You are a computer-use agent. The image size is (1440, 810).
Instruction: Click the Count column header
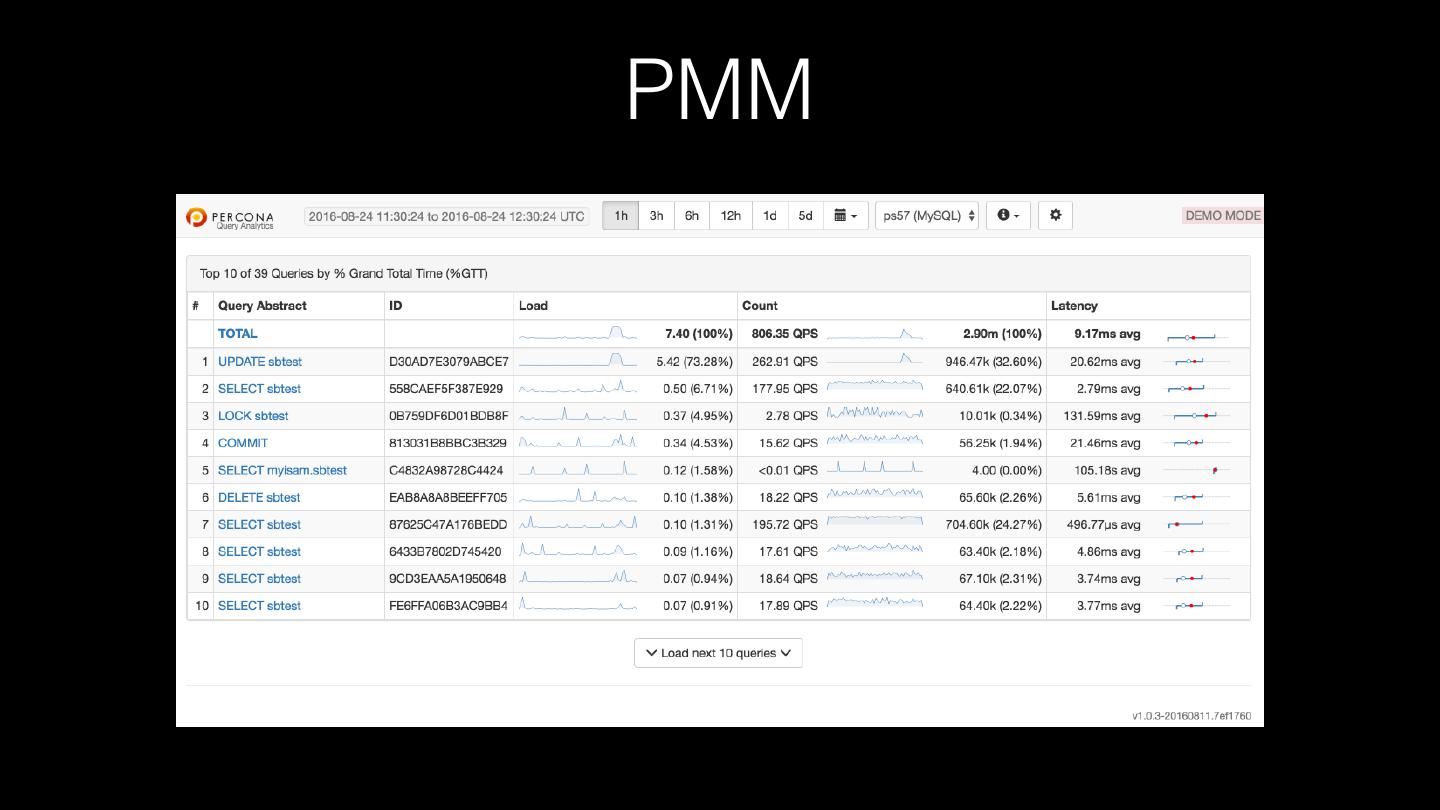pos(760,306)
